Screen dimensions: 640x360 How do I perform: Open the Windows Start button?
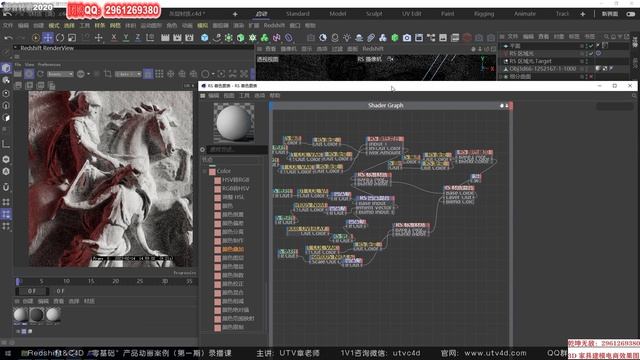pos(8,353)
